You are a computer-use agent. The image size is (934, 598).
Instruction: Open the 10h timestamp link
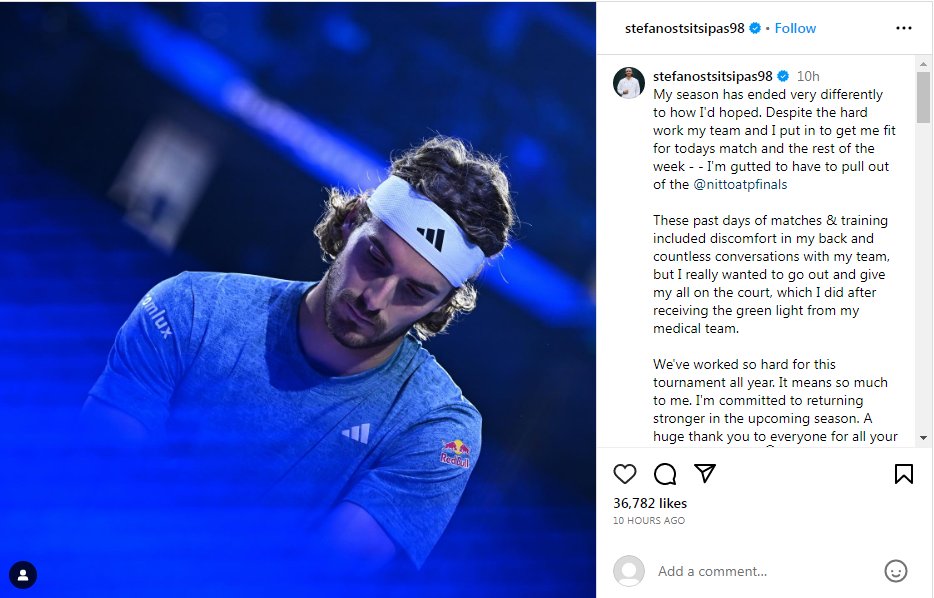pos(808,76)
